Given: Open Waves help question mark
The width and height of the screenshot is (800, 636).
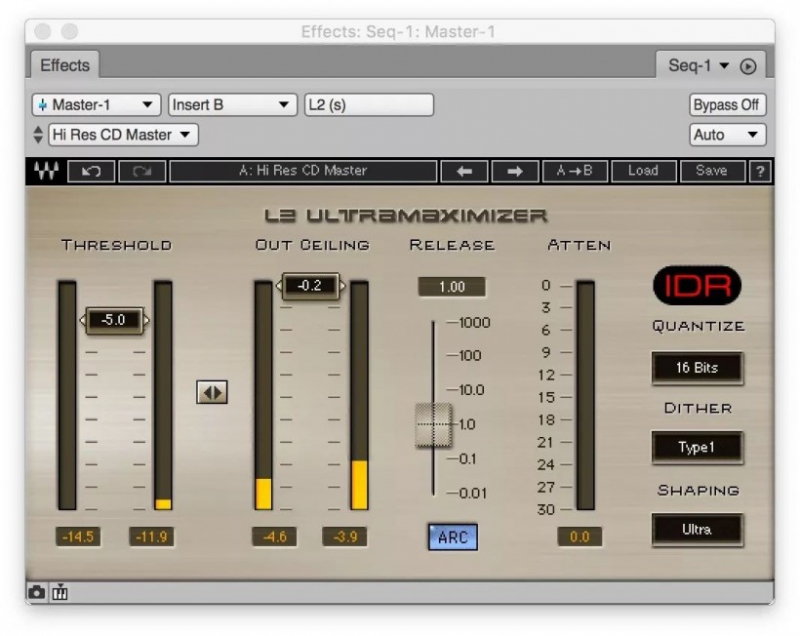Looking at the screenshot, I should click(760, 171).
